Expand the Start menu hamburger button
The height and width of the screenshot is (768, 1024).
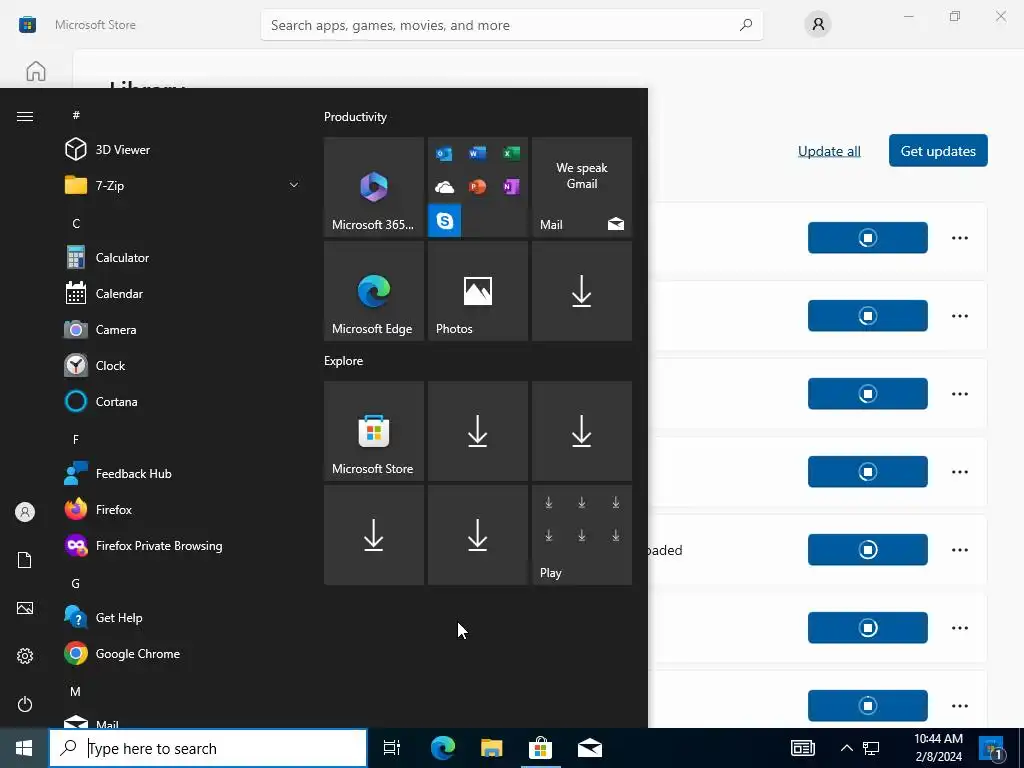25,116
